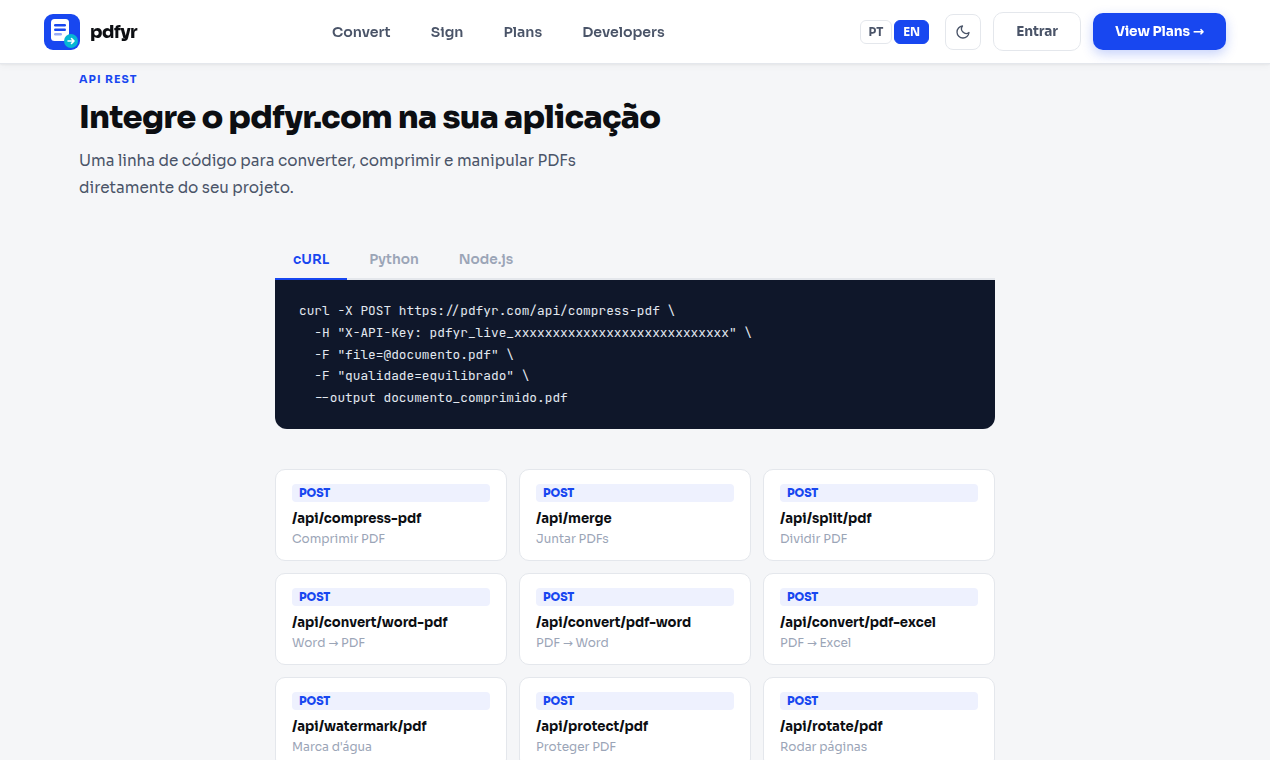Click the 'API REST' section label

108,79
